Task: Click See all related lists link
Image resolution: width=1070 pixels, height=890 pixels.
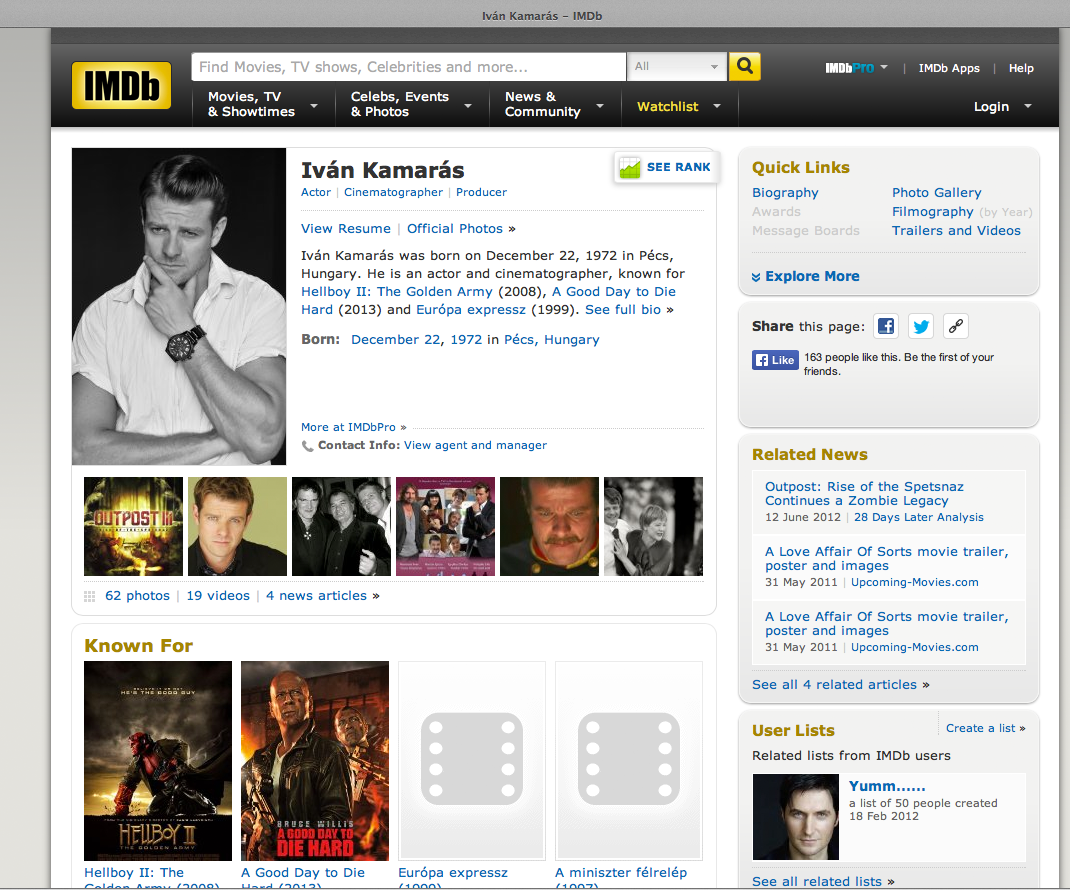Action: [x=817, y=881]
